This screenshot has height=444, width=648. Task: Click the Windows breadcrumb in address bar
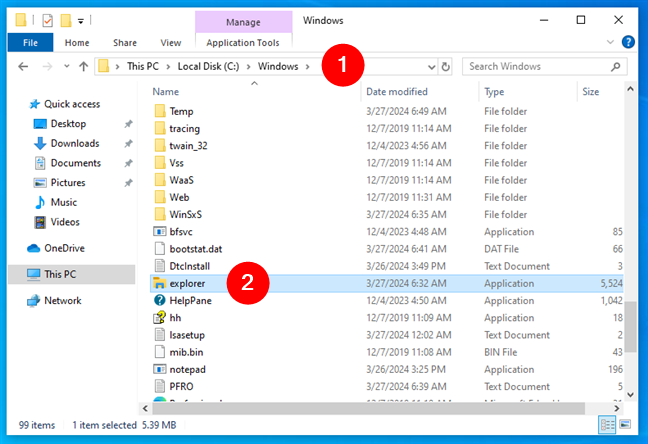click(278, 66)
